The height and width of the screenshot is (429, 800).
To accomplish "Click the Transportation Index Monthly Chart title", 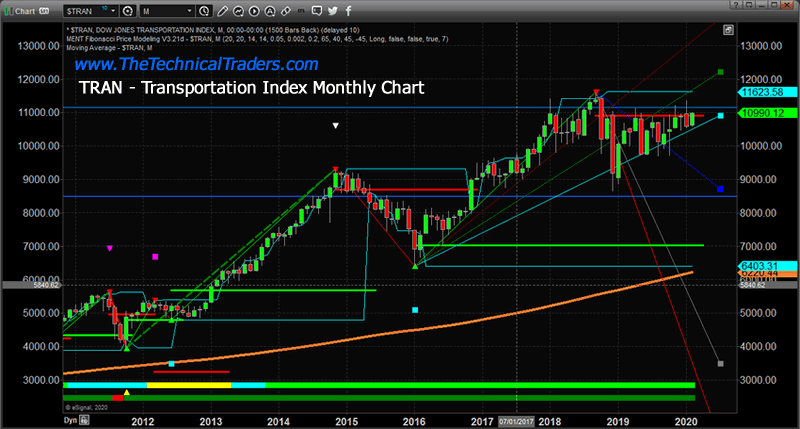I will tap(252, 88).
